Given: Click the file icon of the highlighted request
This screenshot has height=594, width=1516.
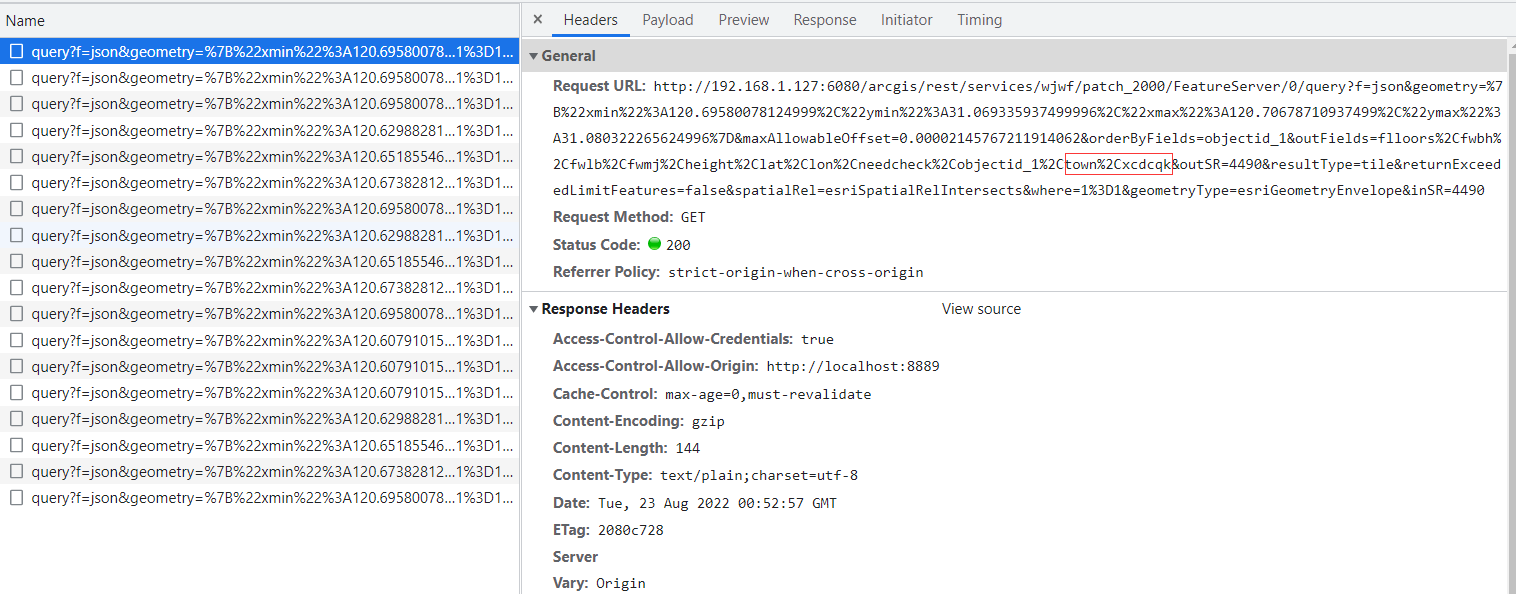Looking at the screenshot, I should pos(16,51).
